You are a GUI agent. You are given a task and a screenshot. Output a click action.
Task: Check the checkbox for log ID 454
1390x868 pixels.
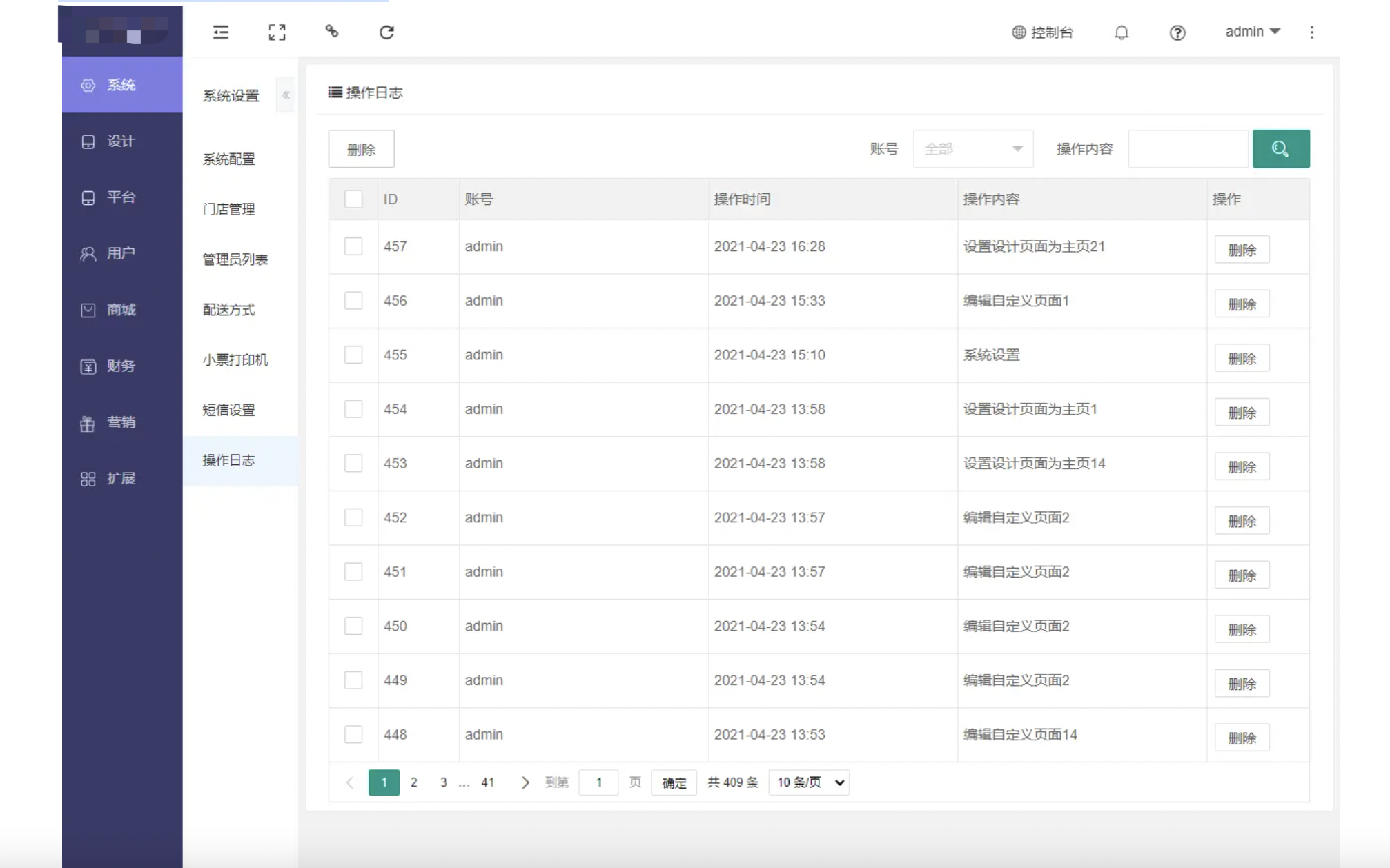pyautogui.click(x=353, y=409)
